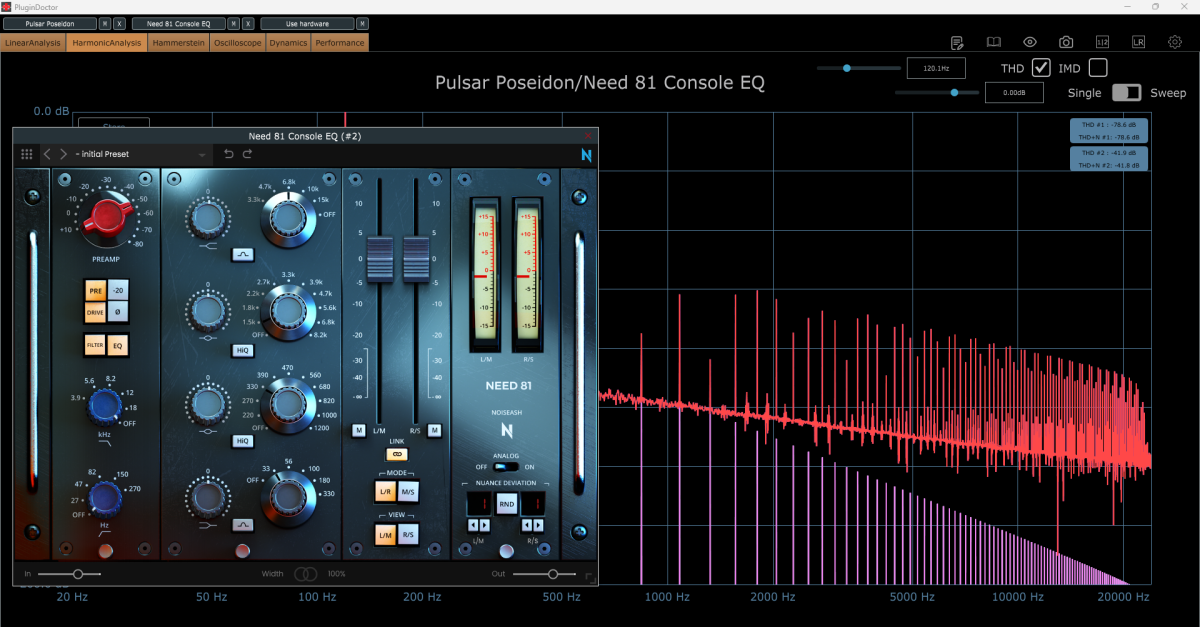Mute the Use hardware slot

[x=362, y=23]
